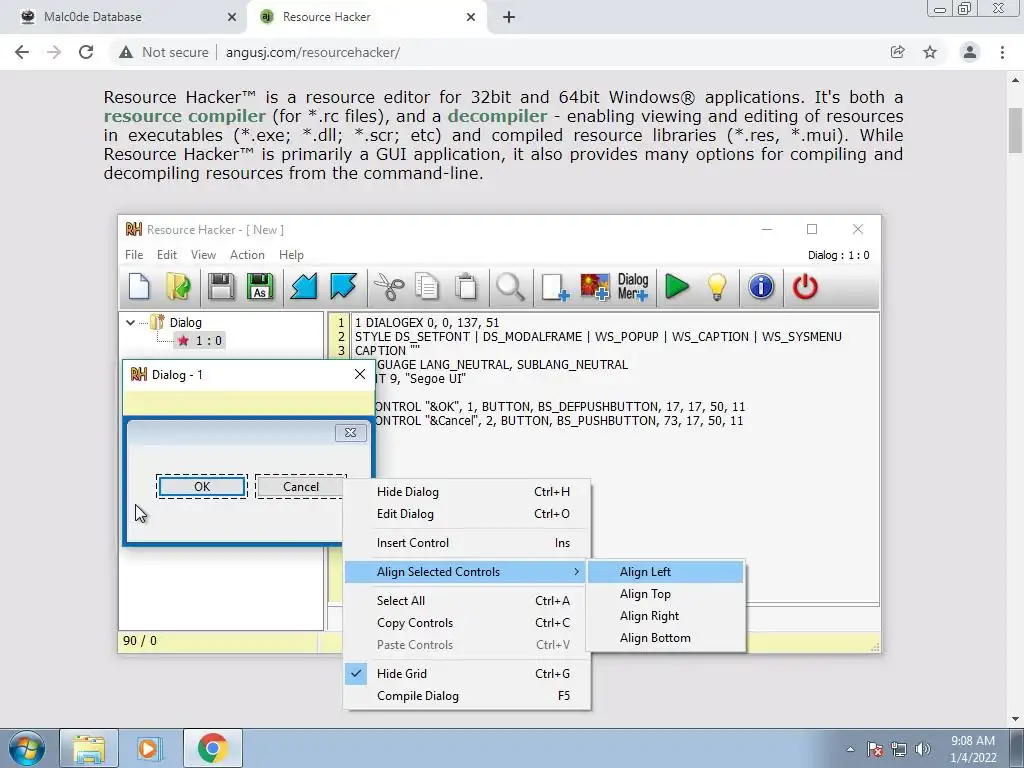This screenshot has height=768, width=1024.
Task: Click the volume speaker tray icon
Action: (x=923, y=749)
